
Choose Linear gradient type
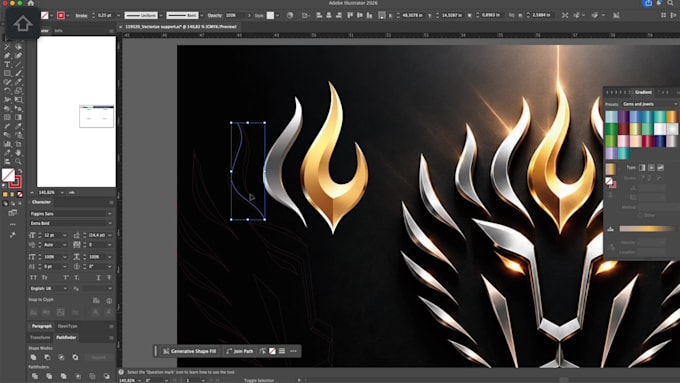(x=642, y=167)
